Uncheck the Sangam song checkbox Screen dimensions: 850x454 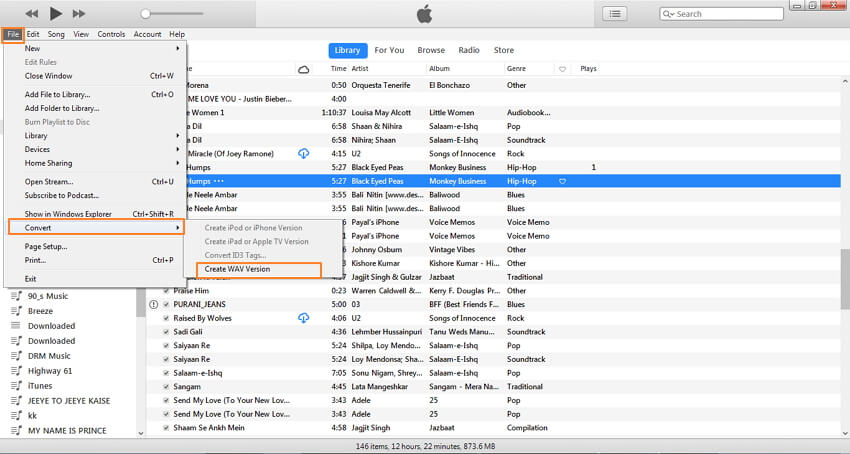(x=166, y=386)
